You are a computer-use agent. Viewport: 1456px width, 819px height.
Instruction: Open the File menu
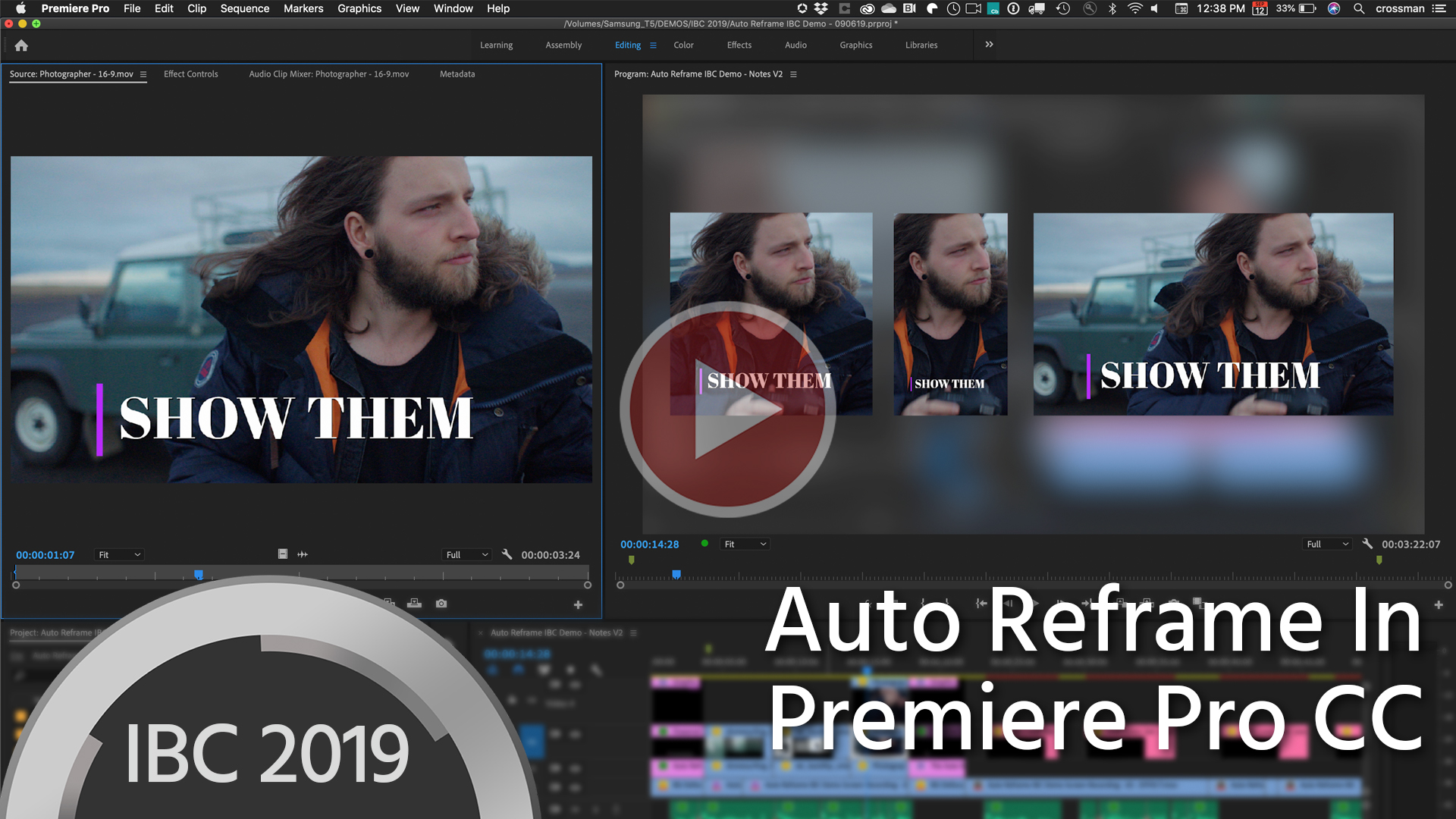coord(132,8)
